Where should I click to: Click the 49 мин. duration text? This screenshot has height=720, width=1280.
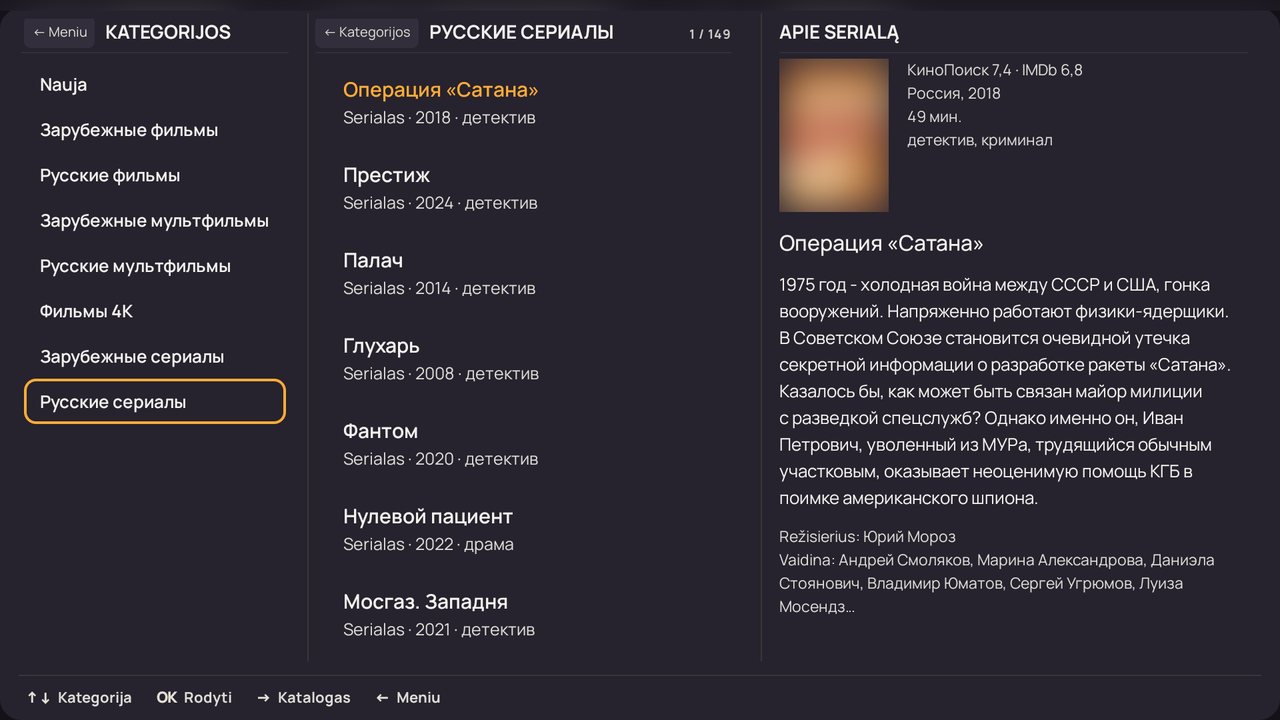click(x=935, y=117)
